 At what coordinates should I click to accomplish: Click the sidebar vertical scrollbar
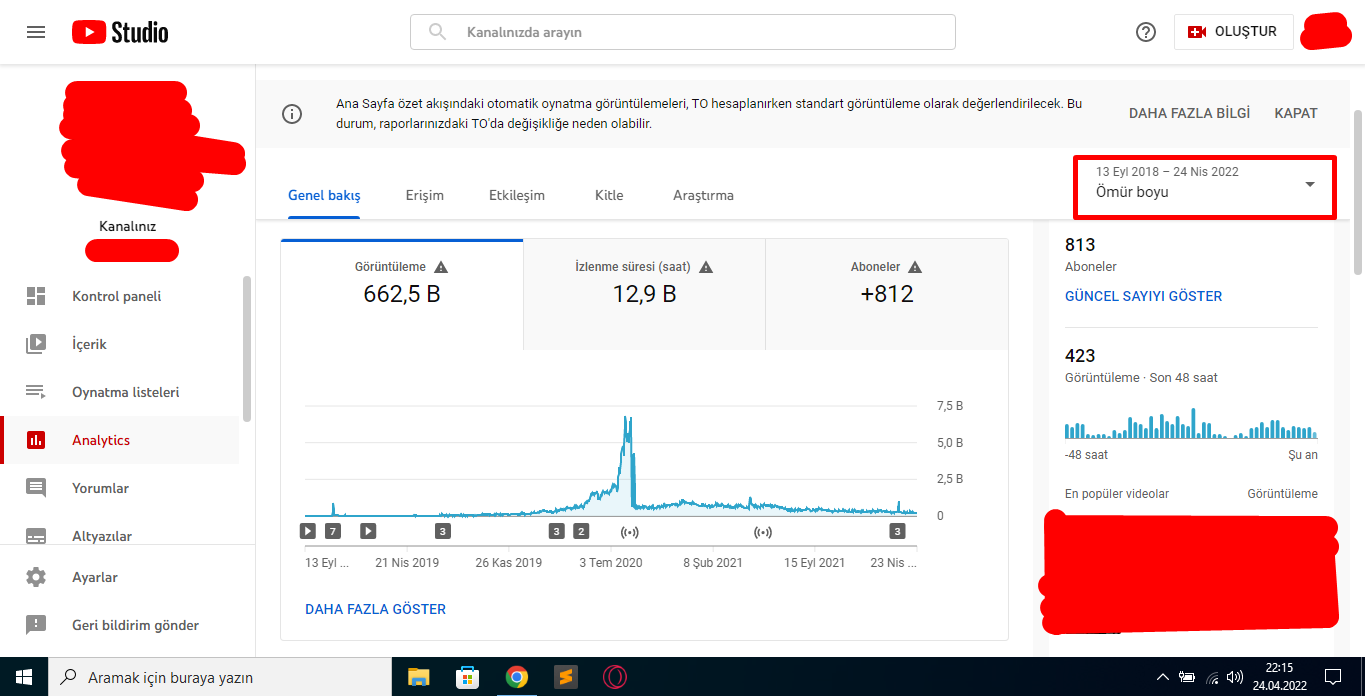pyautogui.click(x=247, y=348)
